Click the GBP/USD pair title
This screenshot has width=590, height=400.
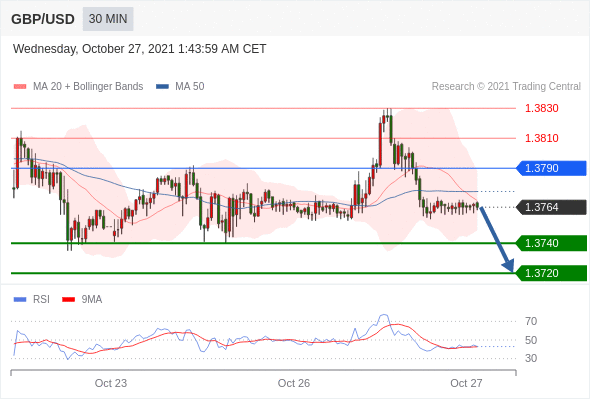[x=43, y=19]
